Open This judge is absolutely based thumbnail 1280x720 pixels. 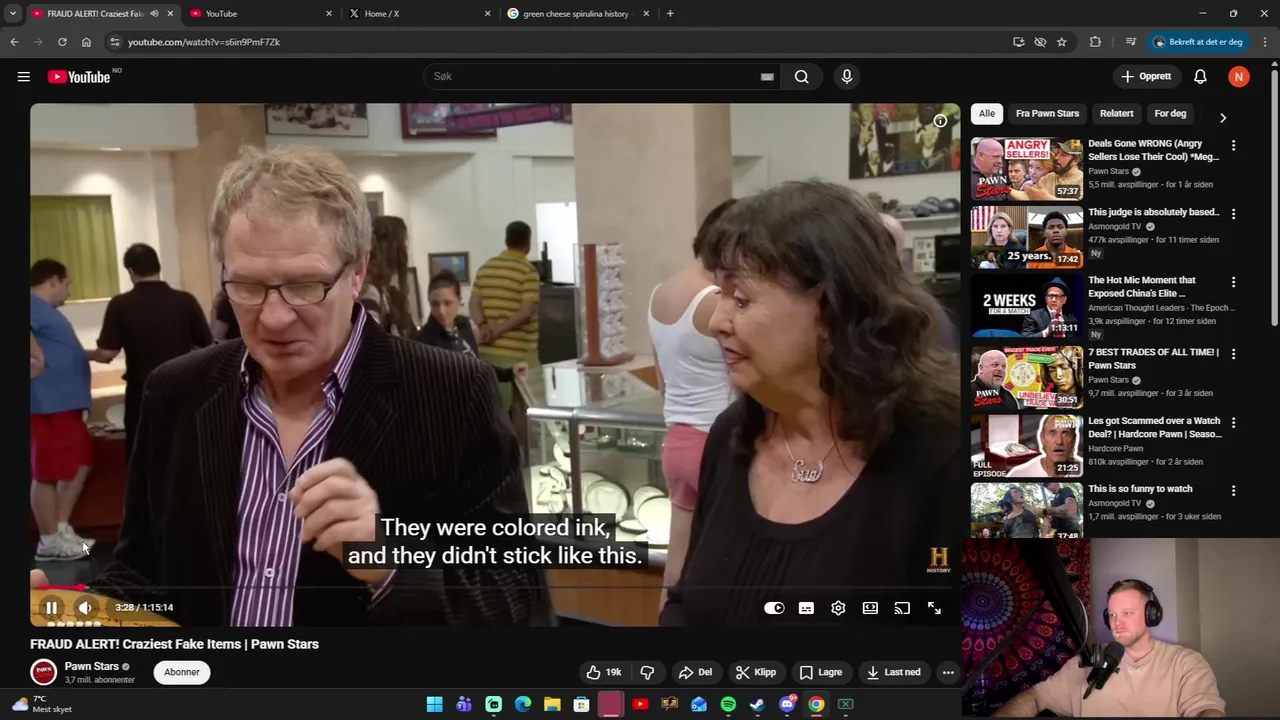click(x=1027, y=238)
